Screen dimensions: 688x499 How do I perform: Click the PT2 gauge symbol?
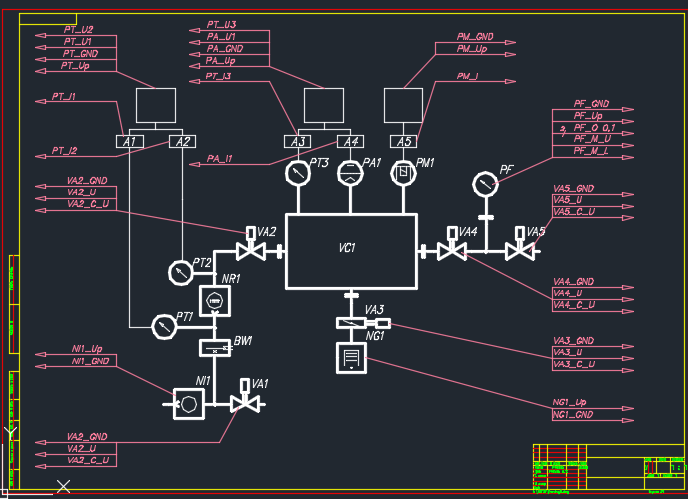click(181, 273)
